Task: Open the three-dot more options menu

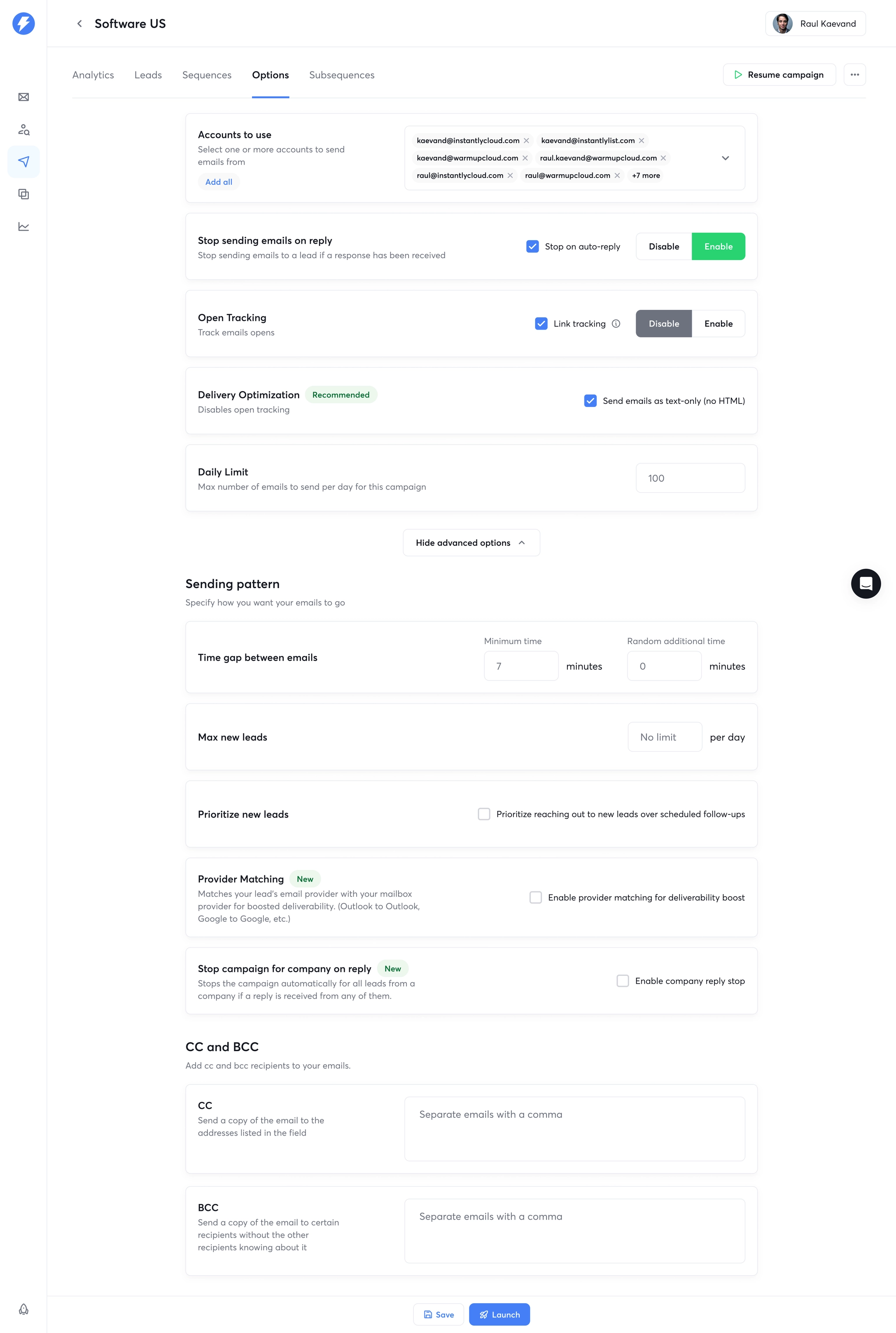Action: (854, 75)
